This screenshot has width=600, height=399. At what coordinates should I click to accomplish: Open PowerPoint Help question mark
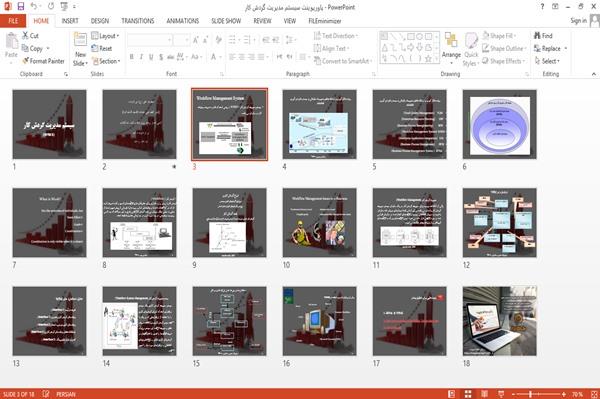pyautogui.click(x=542, y=7)
